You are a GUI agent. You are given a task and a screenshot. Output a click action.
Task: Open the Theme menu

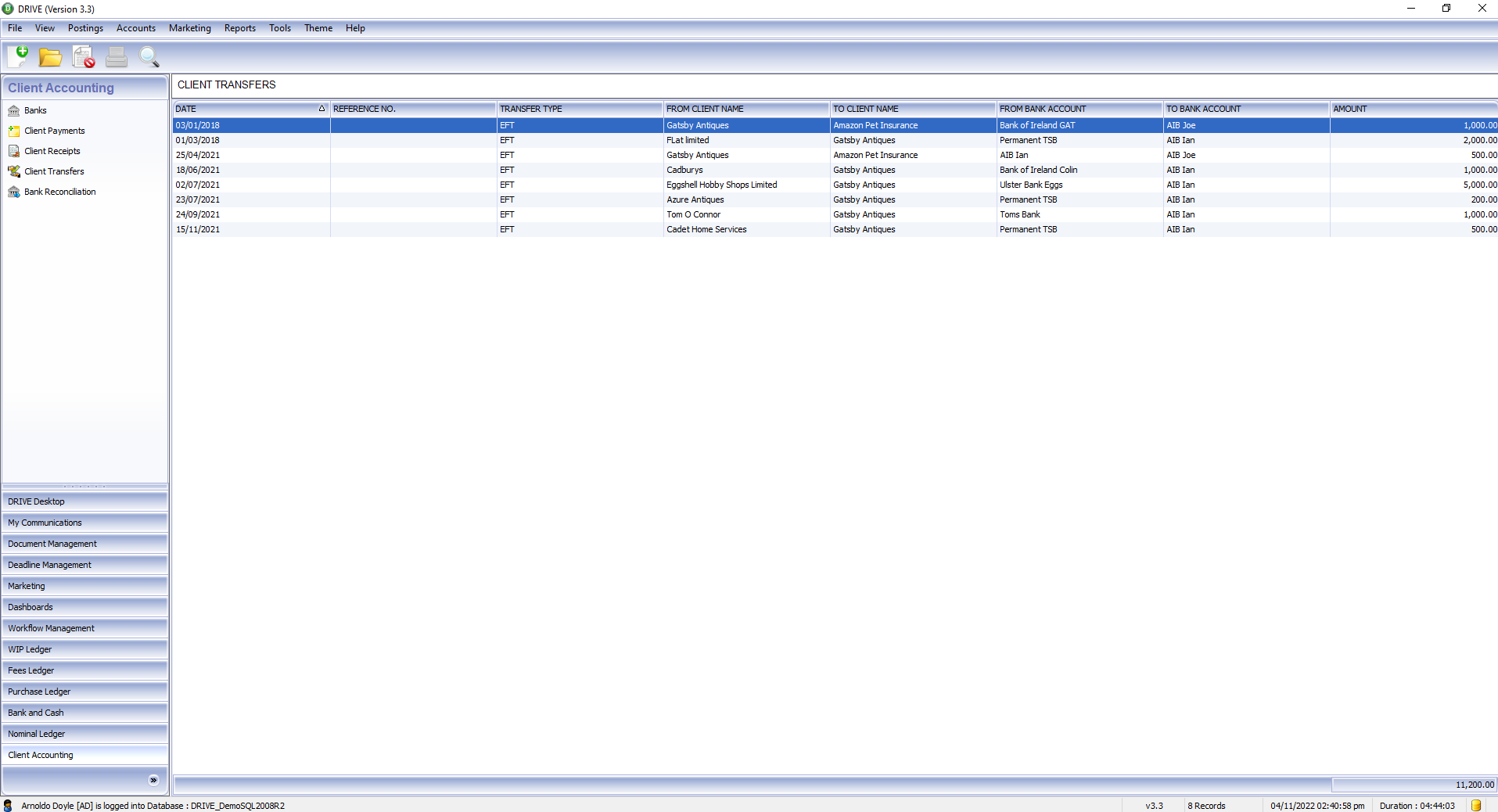click(318, 28)
